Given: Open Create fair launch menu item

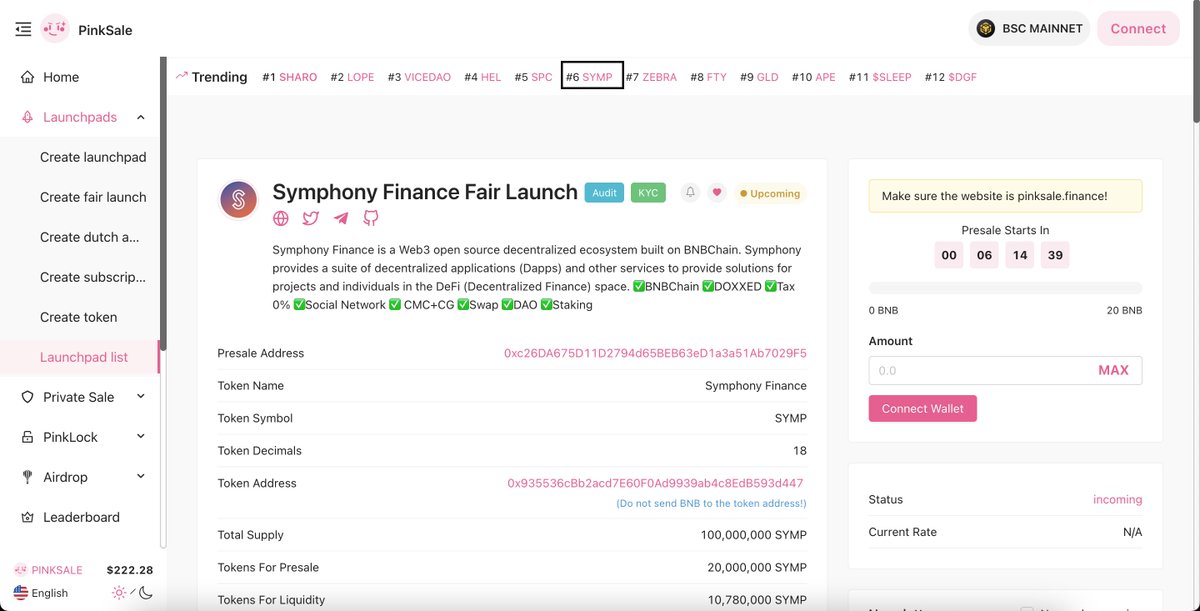Looking at the screenshot, I should click(93, 197).
